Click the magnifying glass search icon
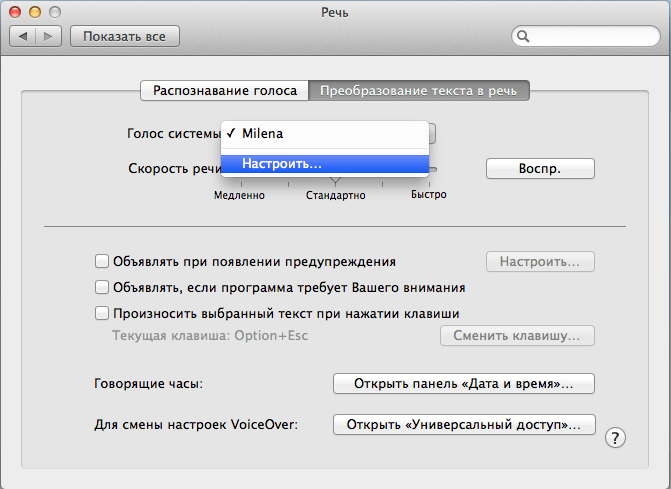Image resolution: width=671 pixels, height=489 pixels. tap(523, 37)
